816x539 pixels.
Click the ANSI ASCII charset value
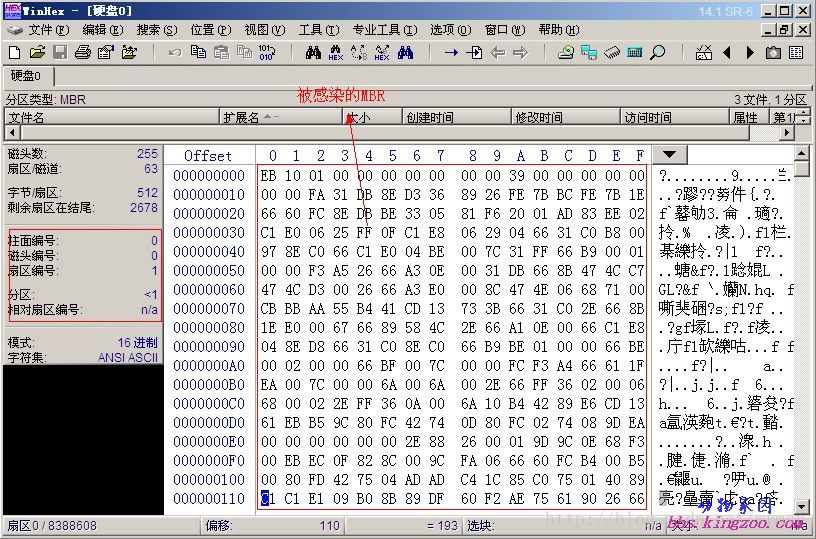tap(128, 357)
